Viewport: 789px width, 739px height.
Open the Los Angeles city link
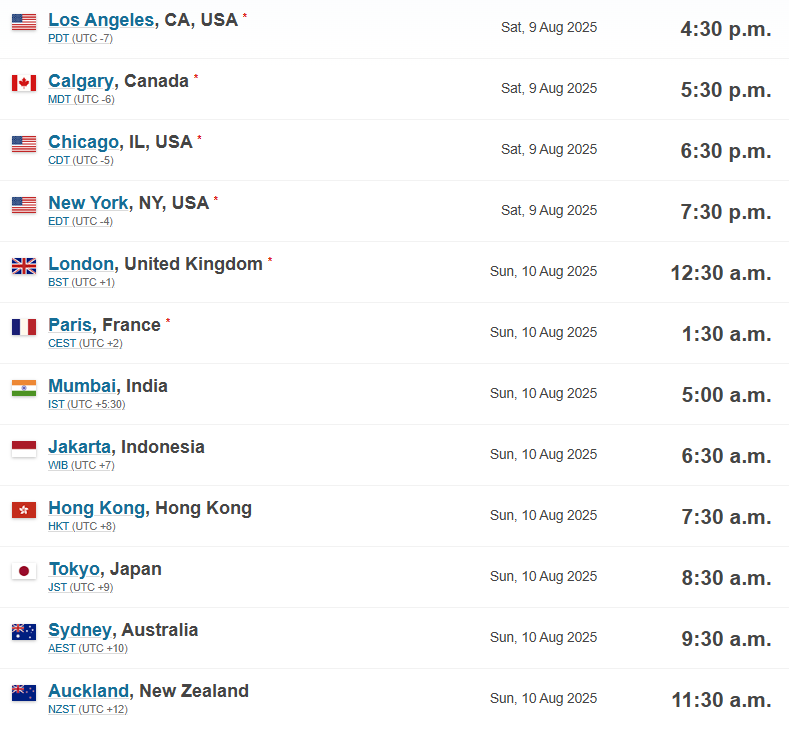pos(101,20)
